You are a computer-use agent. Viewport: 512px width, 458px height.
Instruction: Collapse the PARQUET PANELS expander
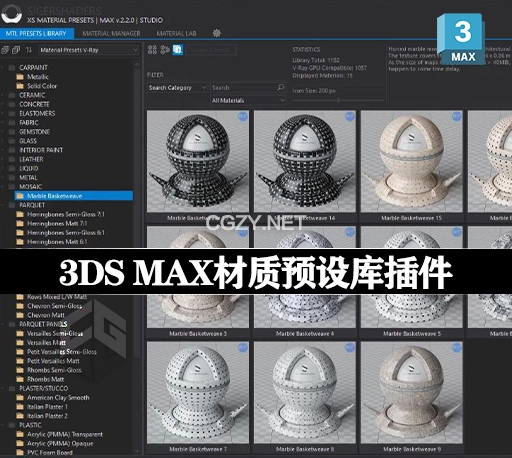pos(3,324)
